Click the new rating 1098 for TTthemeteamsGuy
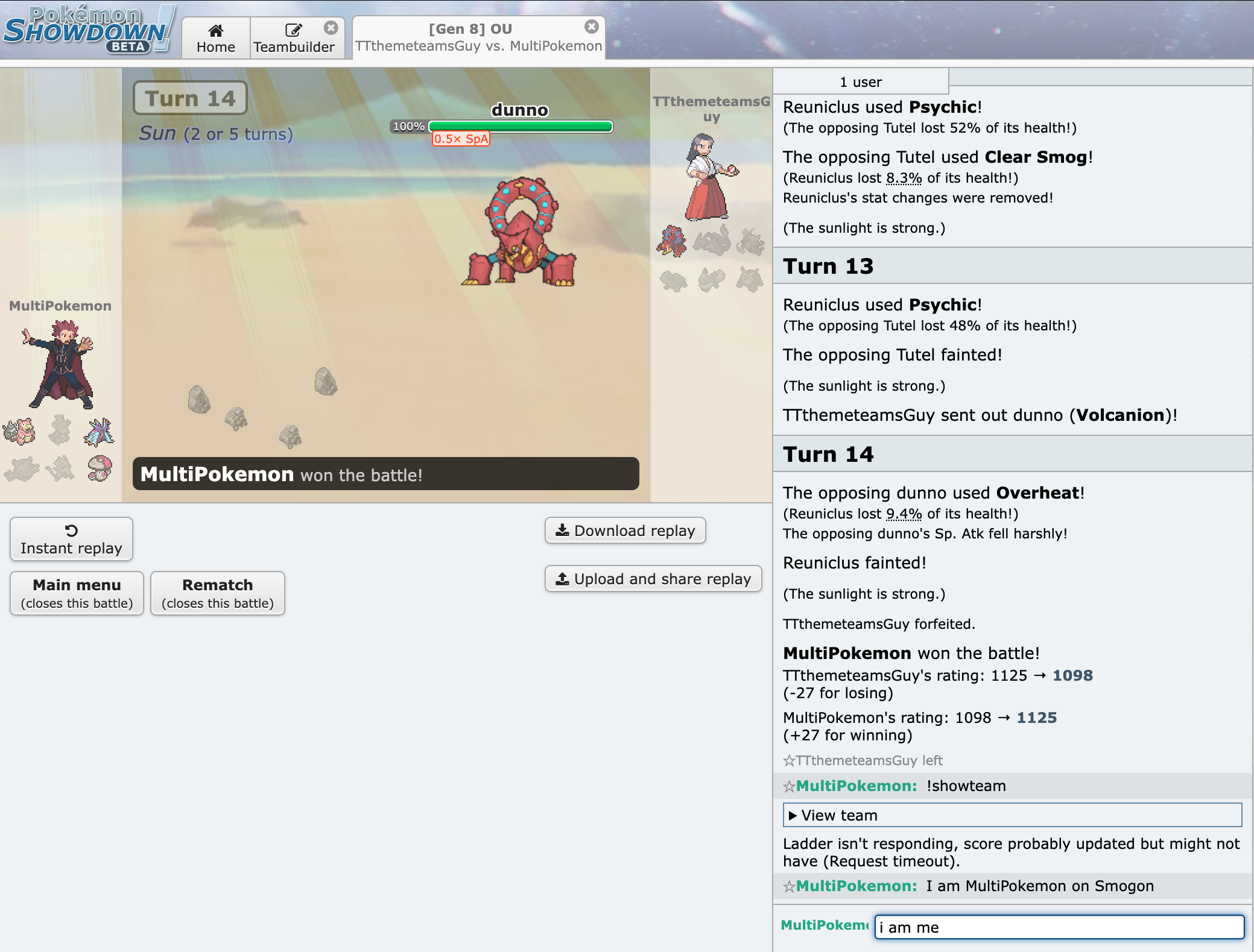1254x952 pixels. [x=1072, y=675]
